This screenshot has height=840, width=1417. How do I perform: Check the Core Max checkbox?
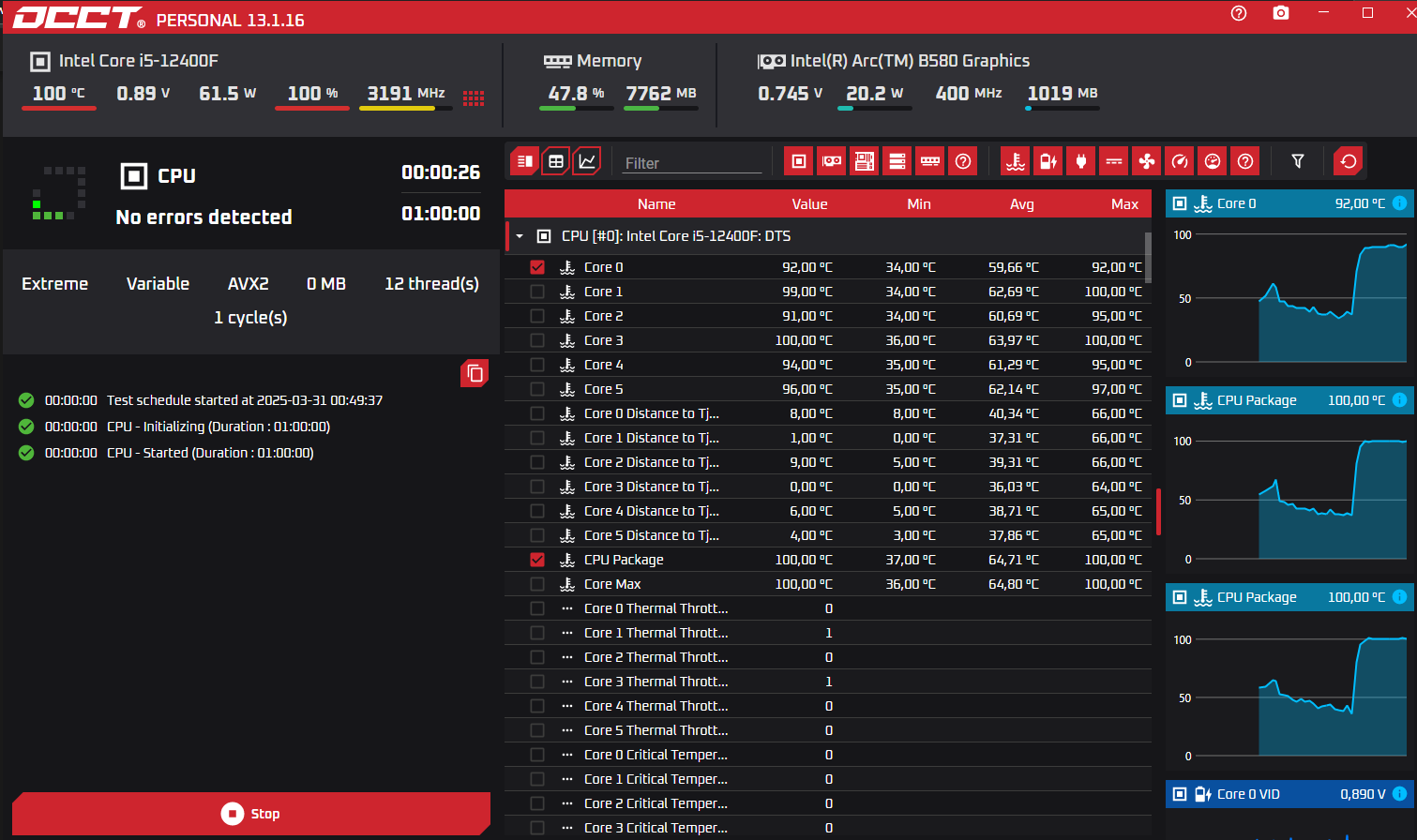tap(537, 584)
